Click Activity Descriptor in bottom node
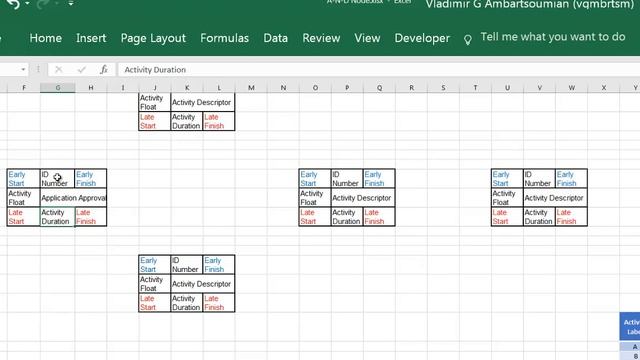Viewport: 640px width, 360px height. click(203, 284)
